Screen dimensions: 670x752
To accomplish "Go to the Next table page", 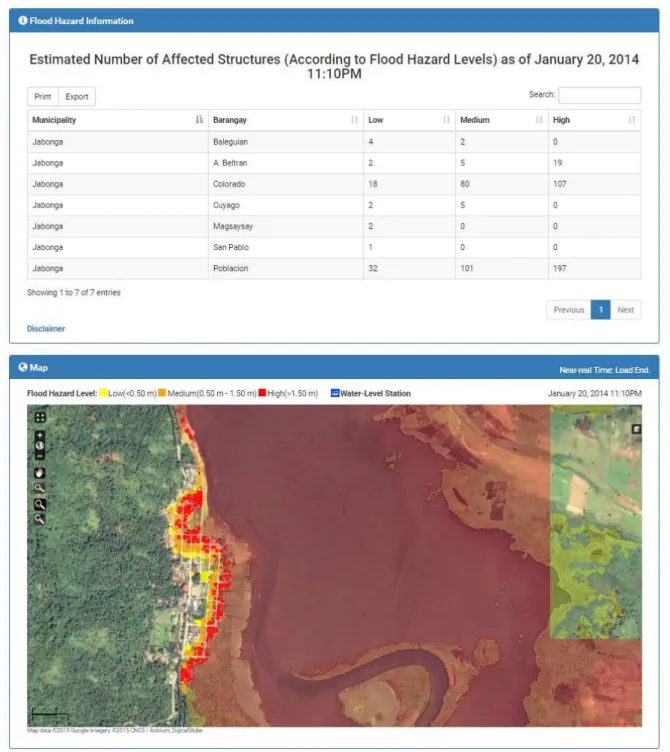I will 625,310.
